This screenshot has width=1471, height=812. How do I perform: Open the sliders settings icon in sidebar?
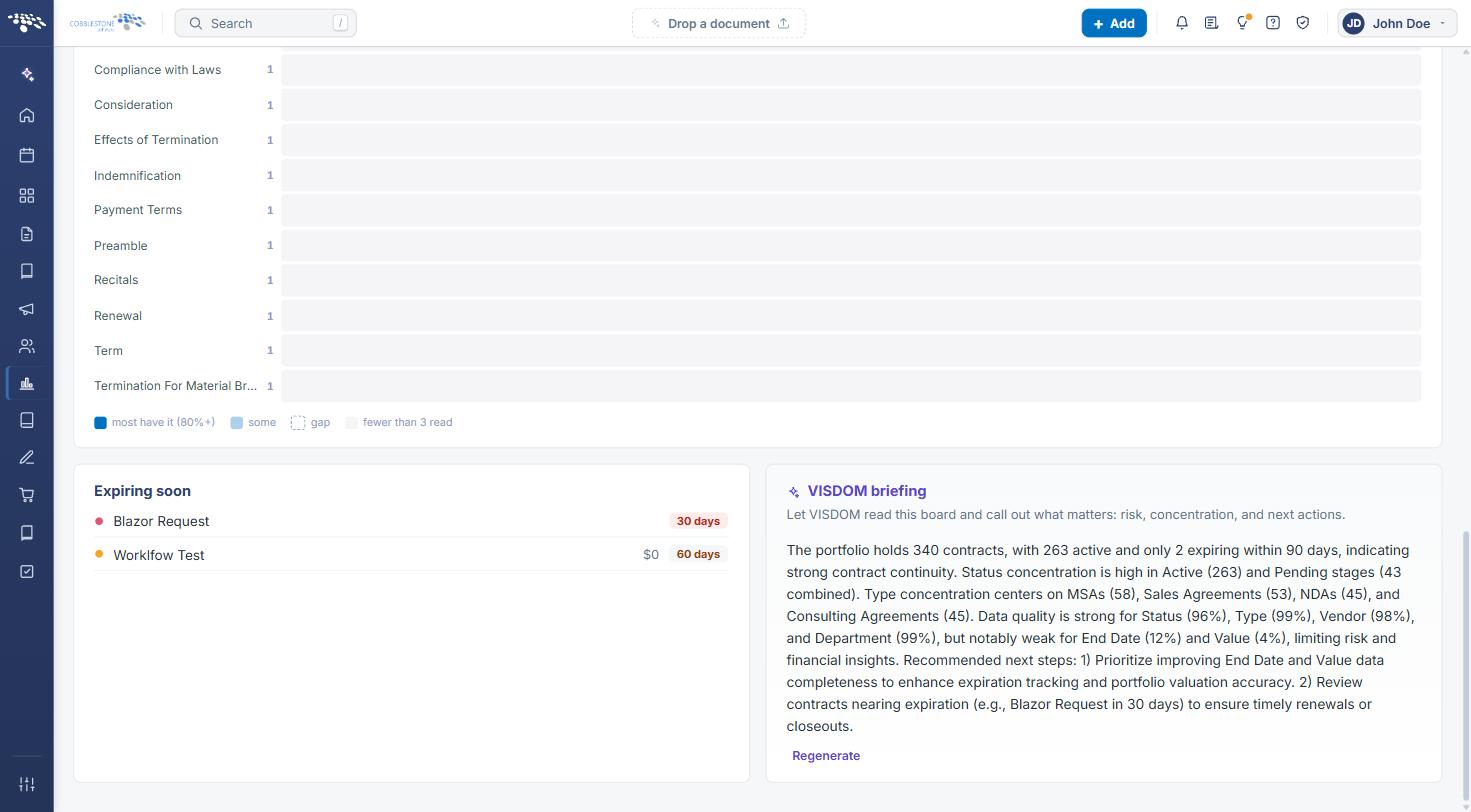point(27,784)
